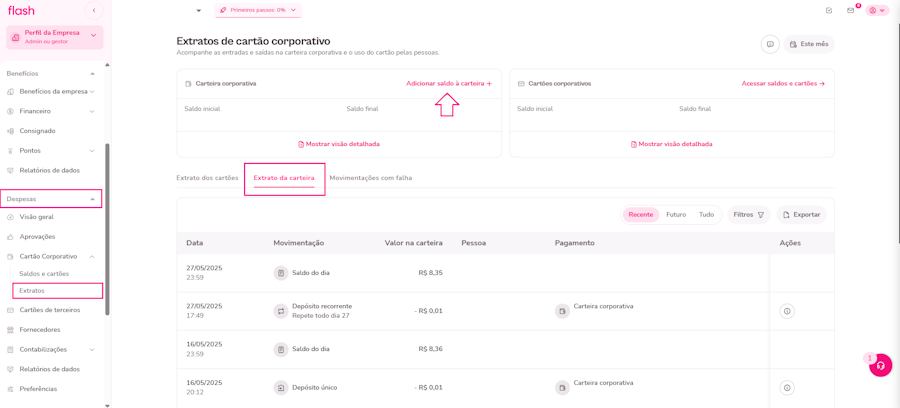
Task: Switch to Extrato da carteira tab
Action: point(284,178)
